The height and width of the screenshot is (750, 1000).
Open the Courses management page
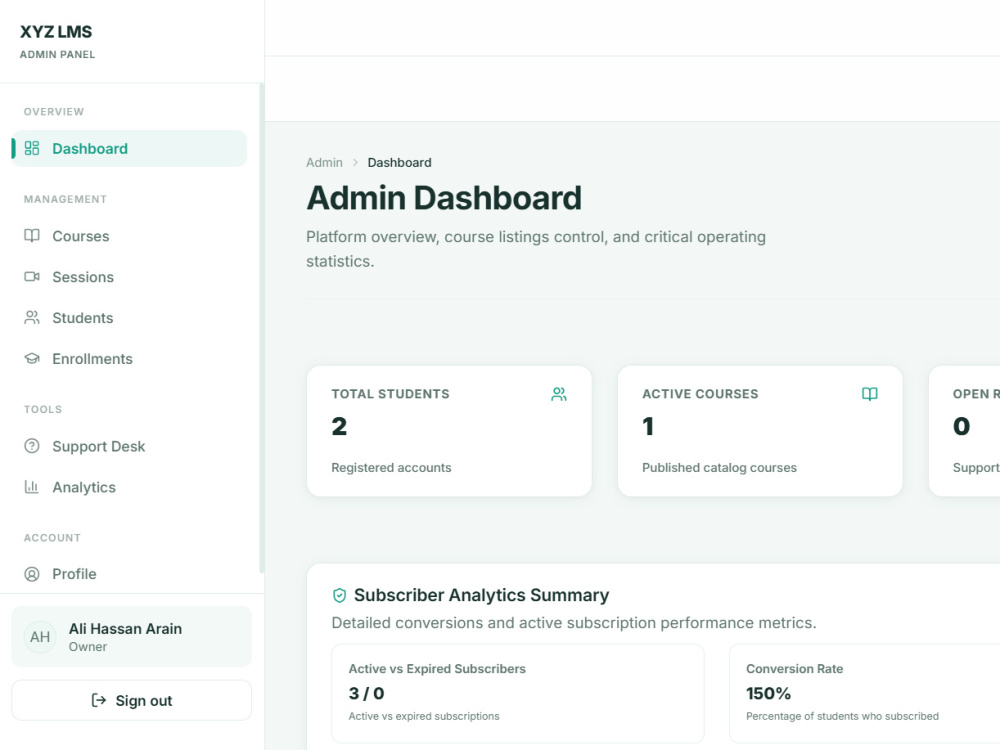(129, 236)
